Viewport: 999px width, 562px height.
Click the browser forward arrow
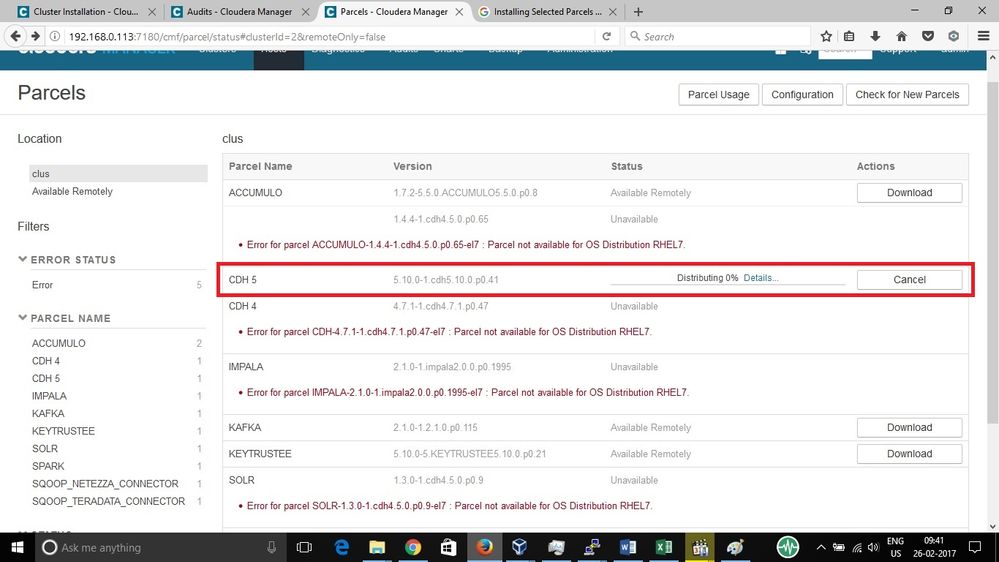pos(35,36)
